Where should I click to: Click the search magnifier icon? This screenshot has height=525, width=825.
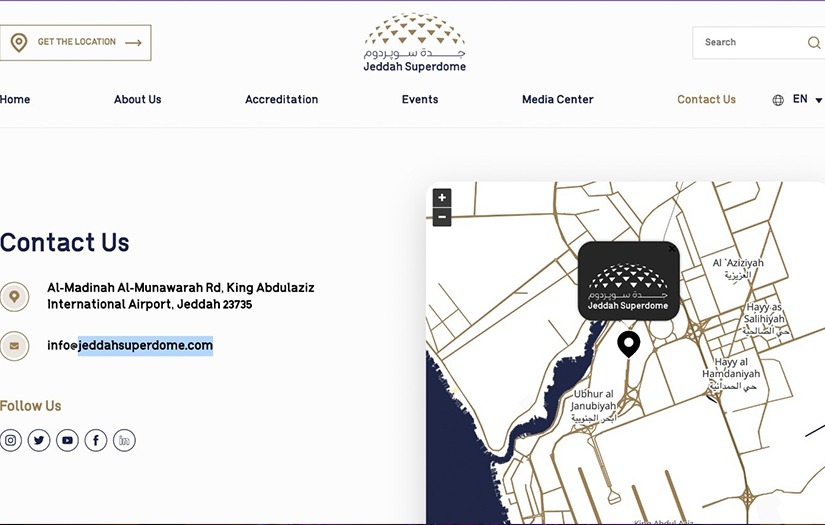(813, 42)
